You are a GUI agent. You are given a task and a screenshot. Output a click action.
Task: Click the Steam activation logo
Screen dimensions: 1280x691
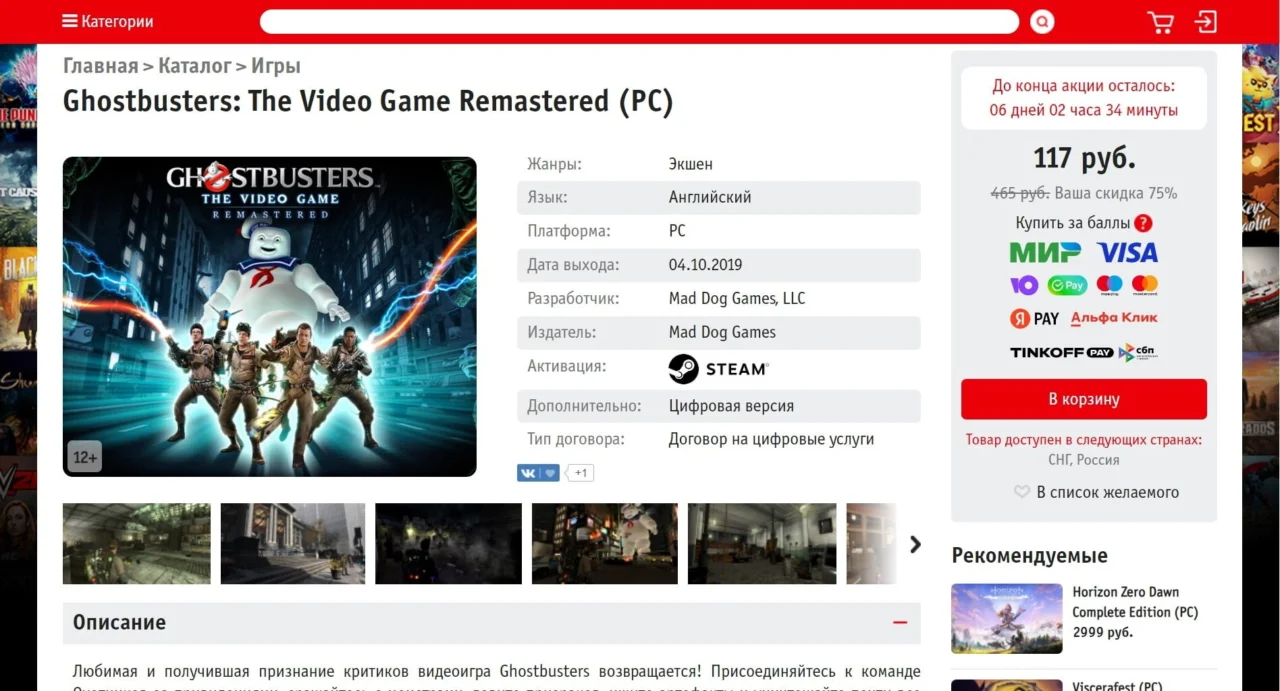(718, 369)
